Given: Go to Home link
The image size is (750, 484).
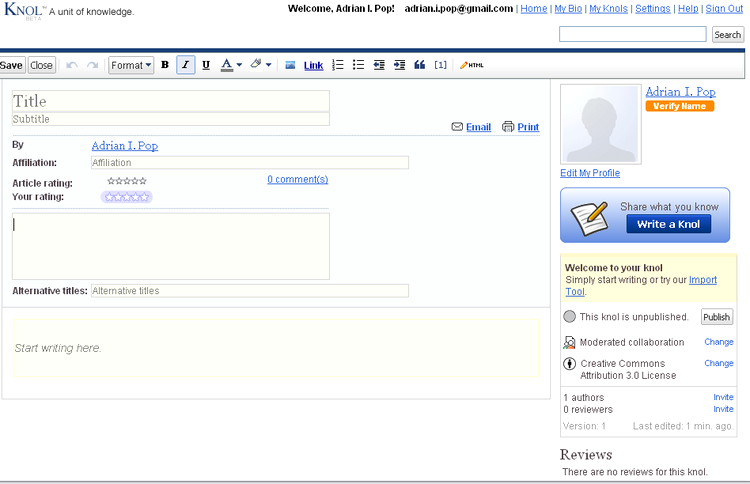Looking at the screenshot, I should (534, 9).
